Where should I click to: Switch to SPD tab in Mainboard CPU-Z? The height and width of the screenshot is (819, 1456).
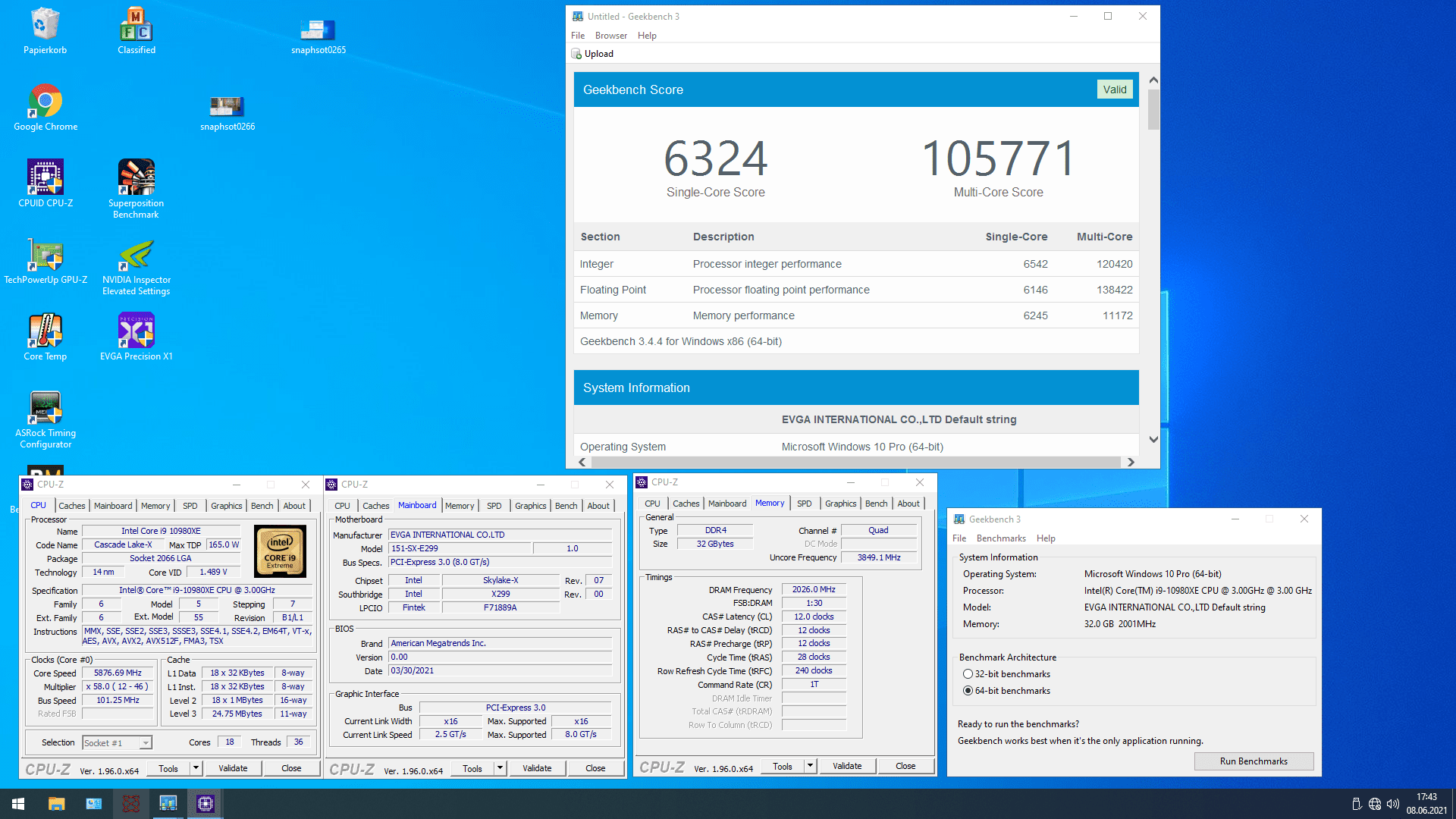[x=494, y=506]
